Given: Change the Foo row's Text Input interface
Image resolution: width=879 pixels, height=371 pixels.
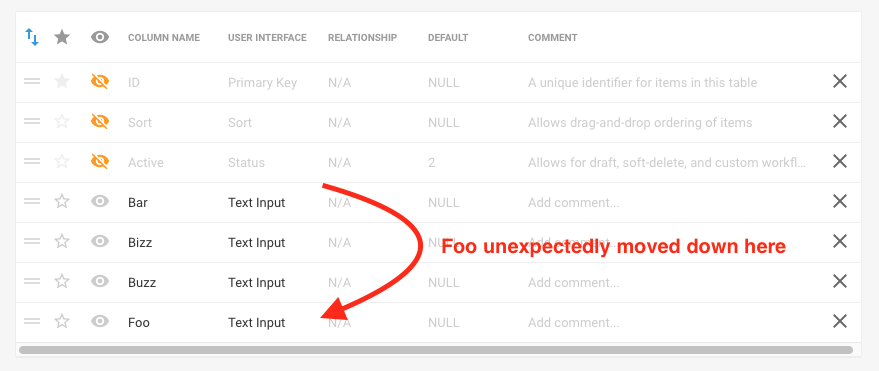Looking at the screenshot, I should (x=256, y=323).
